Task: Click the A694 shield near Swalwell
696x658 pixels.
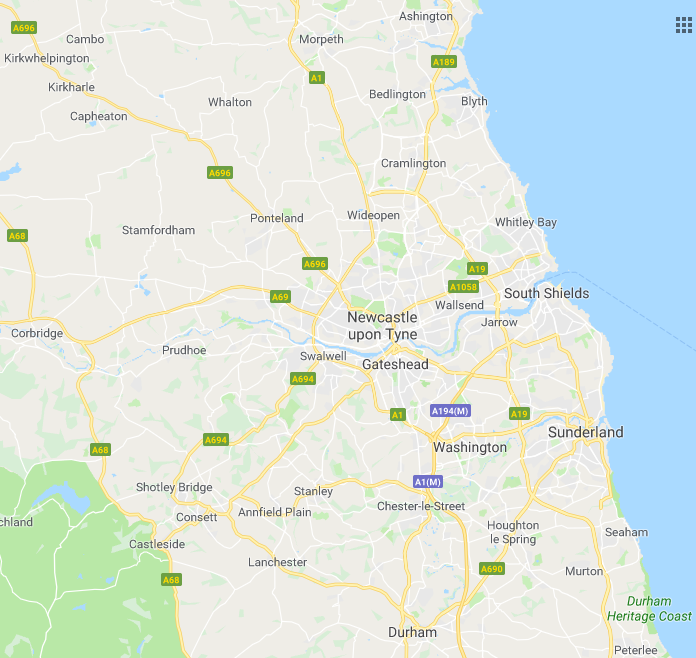Action: (303, 379)
